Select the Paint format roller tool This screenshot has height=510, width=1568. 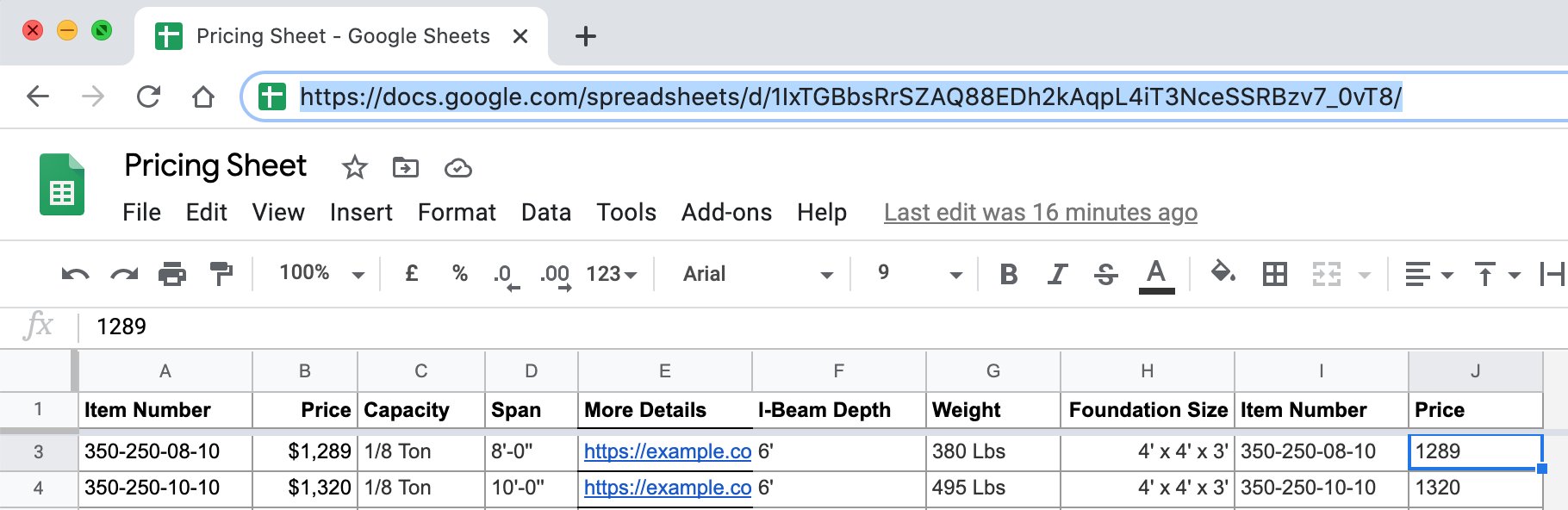(x=221, y=274)
